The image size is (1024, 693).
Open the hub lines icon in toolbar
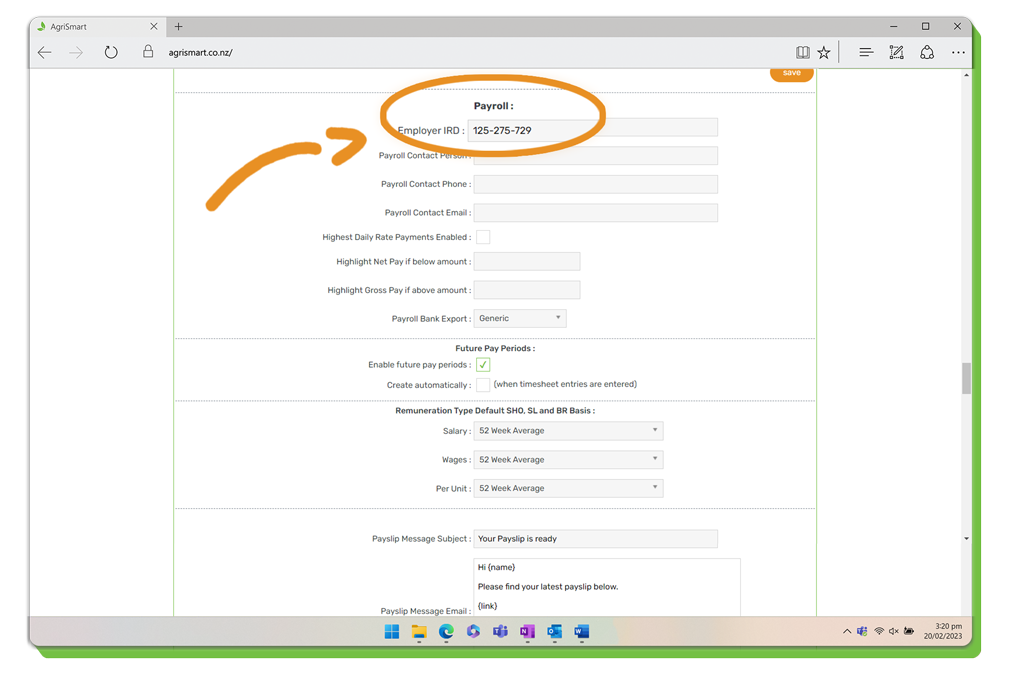[866, 53]
